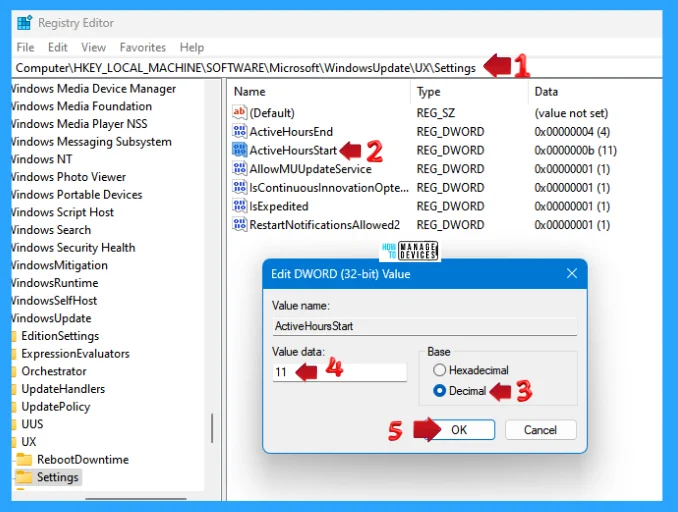Select the ExpressionEvaluators key
Image resolution: width=678 pixels, height=512 pixels.
coord(75,353)
